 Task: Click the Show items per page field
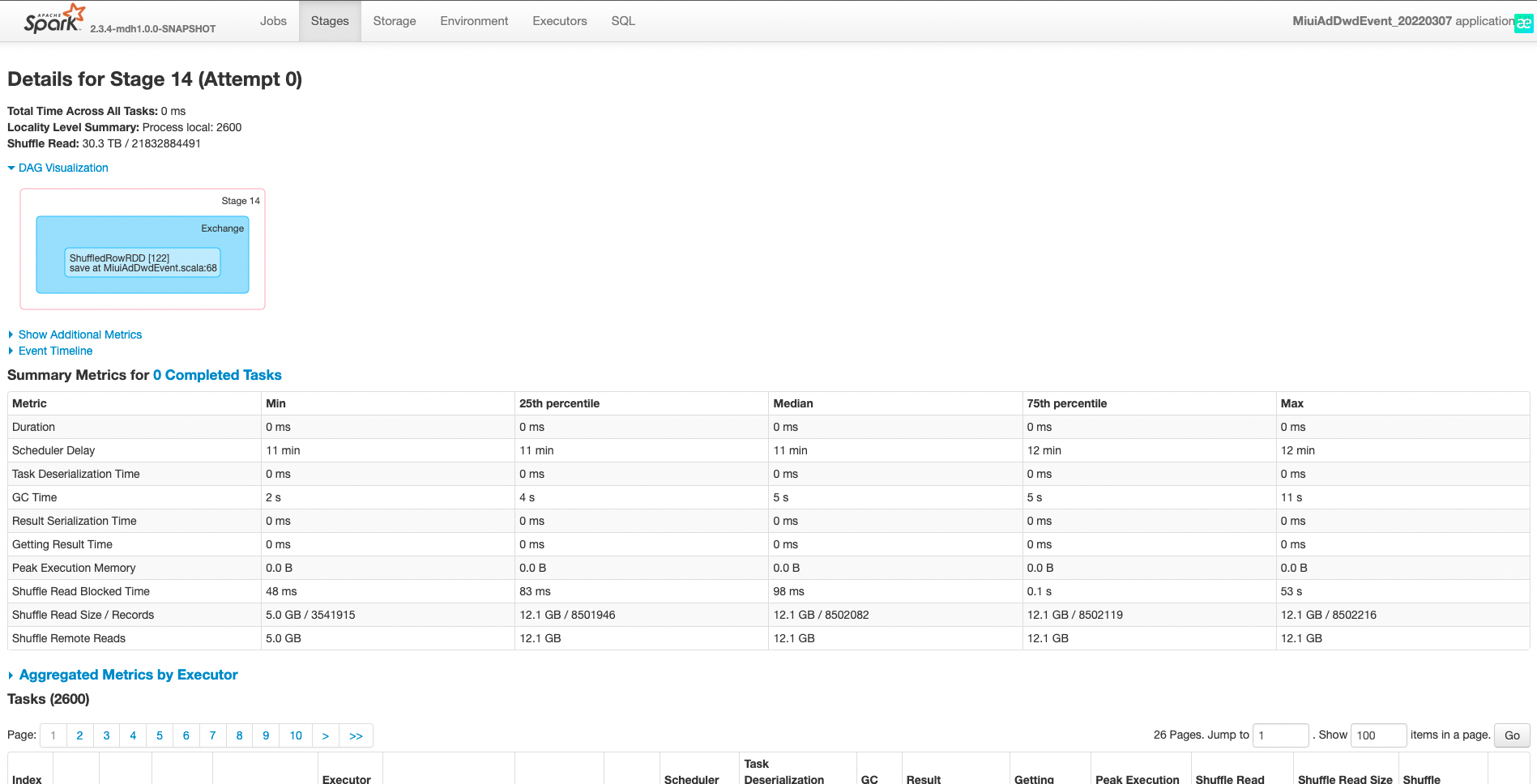coord(1379,735)
